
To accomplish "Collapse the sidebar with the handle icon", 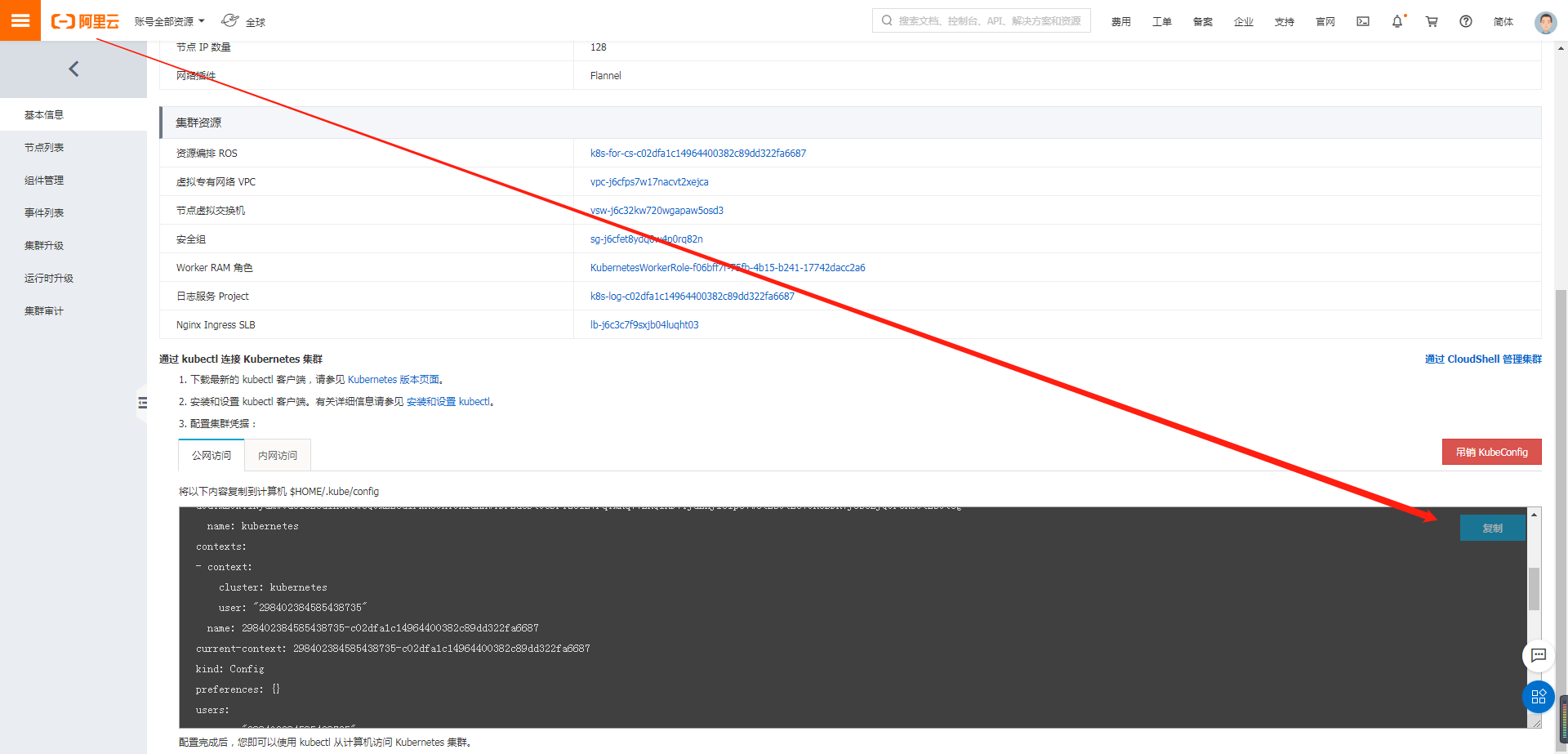I will [143, 403].
